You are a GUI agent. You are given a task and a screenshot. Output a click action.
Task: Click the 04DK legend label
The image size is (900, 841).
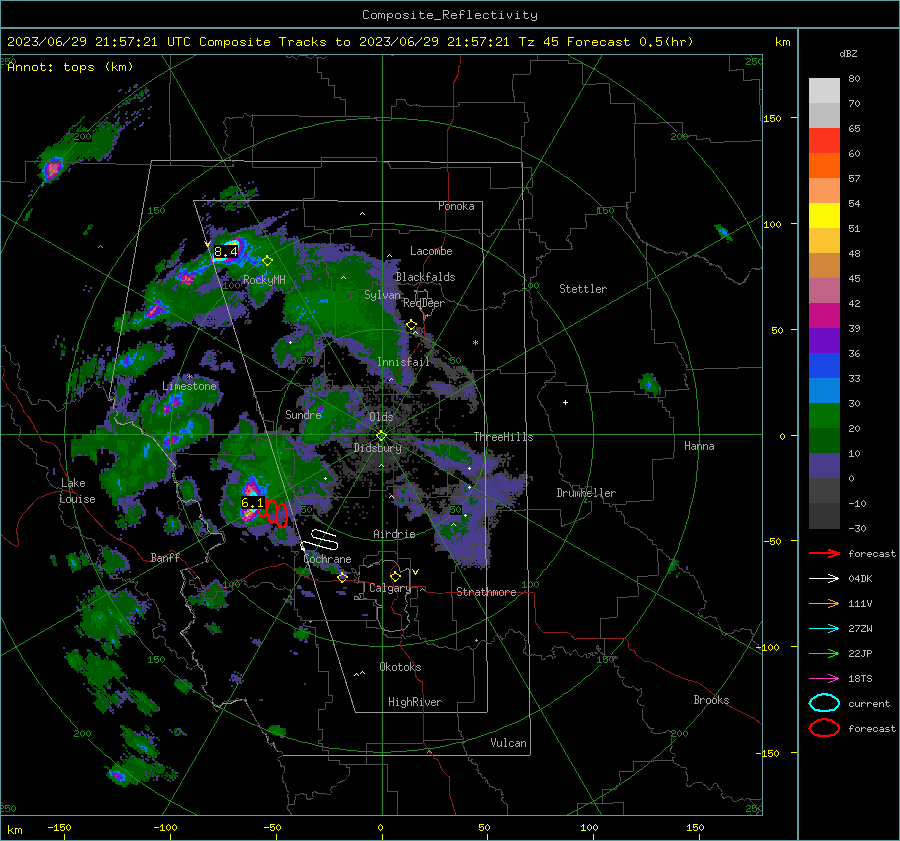860,579
